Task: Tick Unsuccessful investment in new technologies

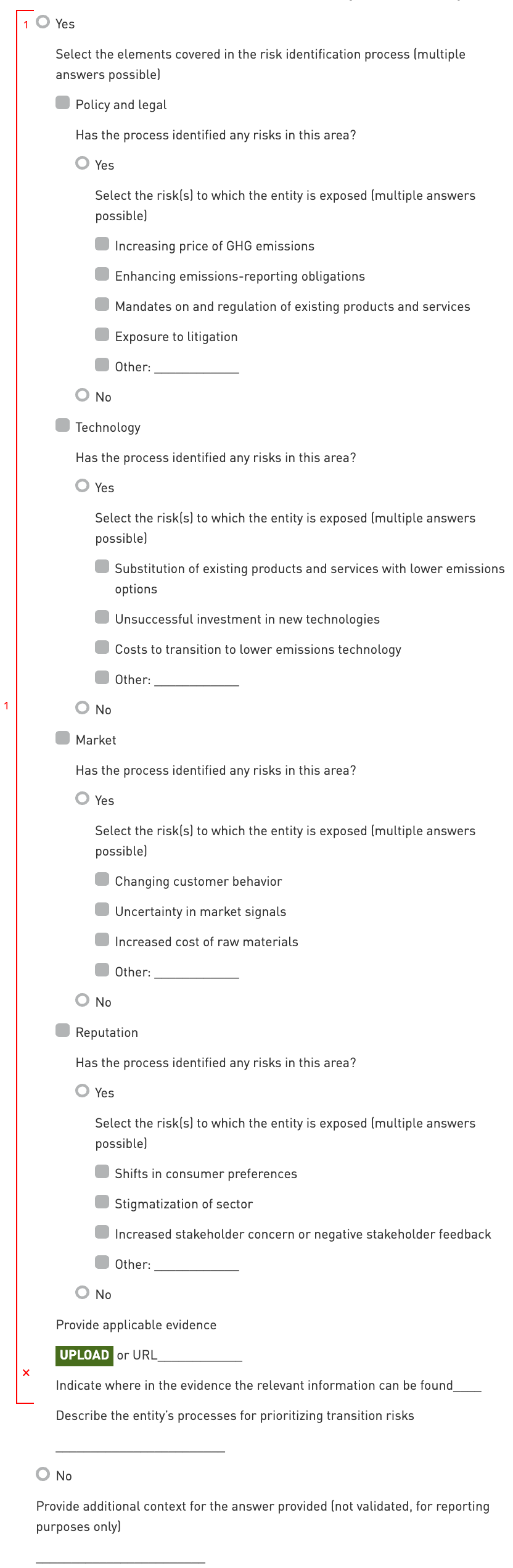Action: pos(102,617)
